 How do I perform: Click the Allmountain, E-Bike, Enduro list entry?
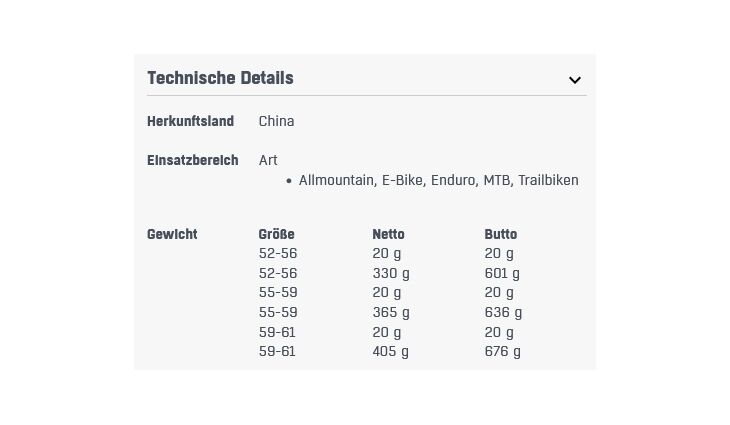(x=438, y=180)
